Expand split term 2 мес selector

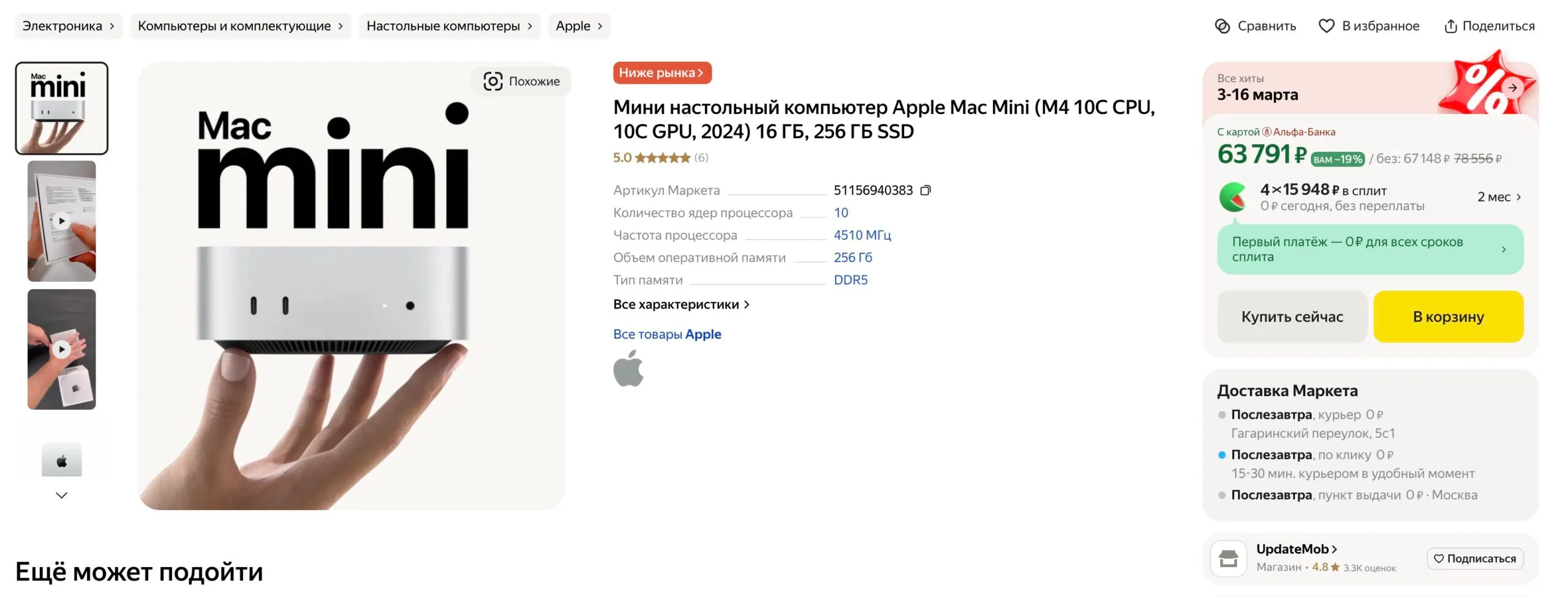pos(1499,197)
